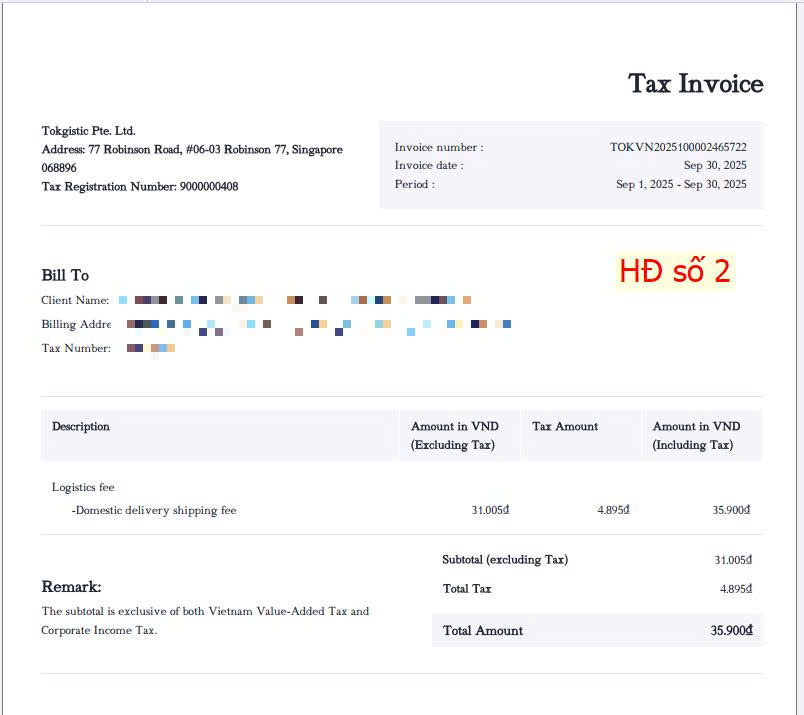804x715 pixels.
Task: Click the Amount in VND (Including Tax) header
Action: pos(696,435)
